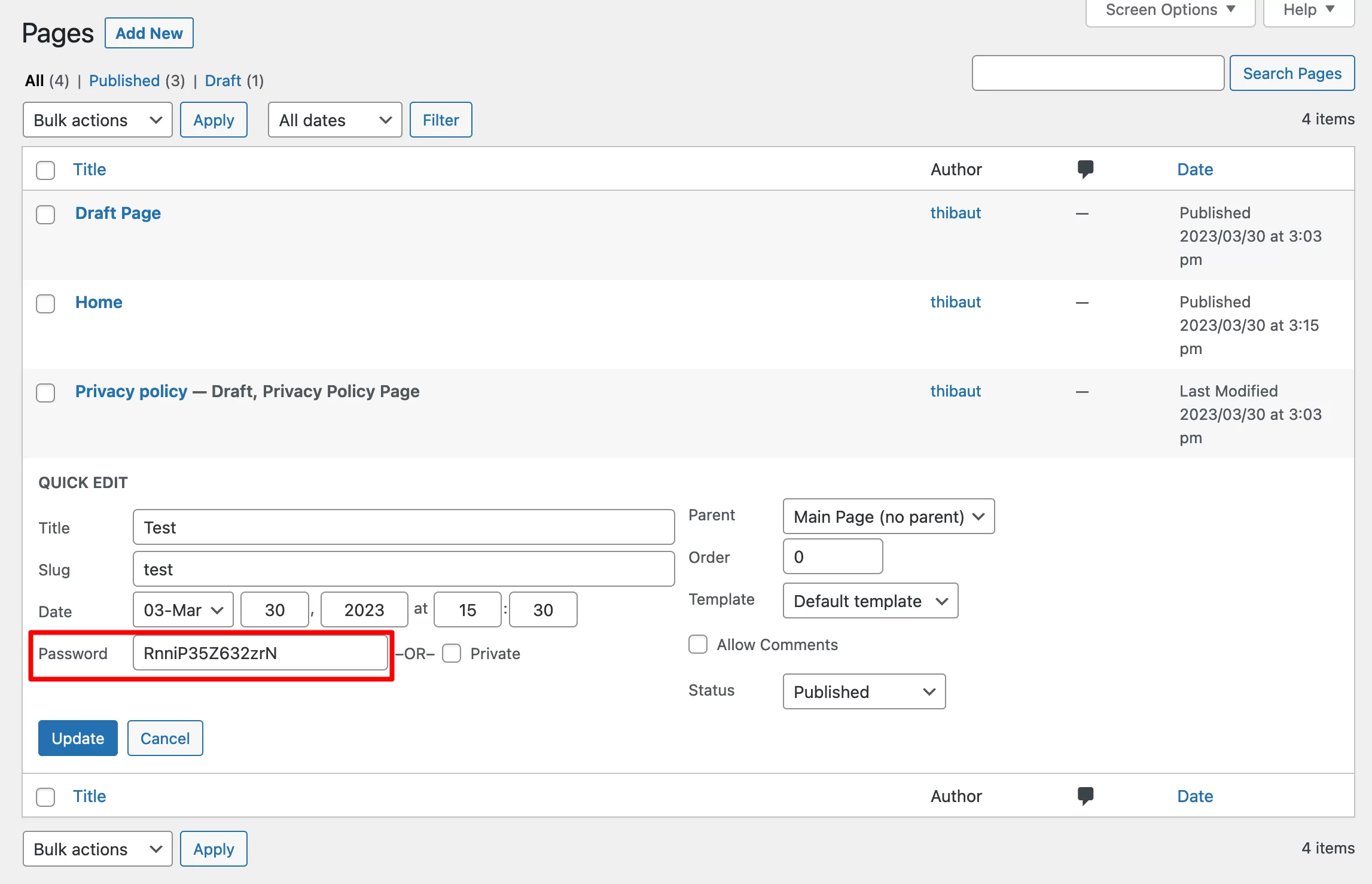
Task: Focus the hour field showing 15
Action: 467,609
